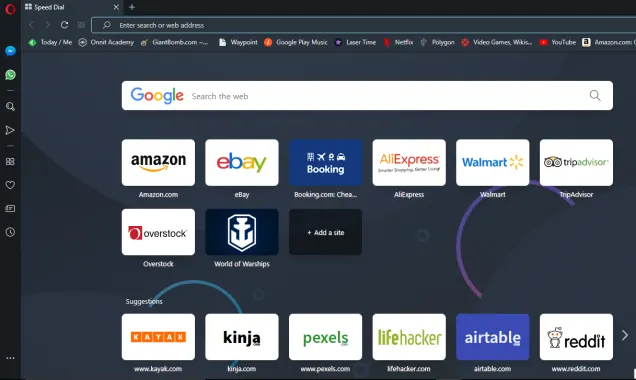Open Speed Dial from sidebar grid icon

point(10,161)
